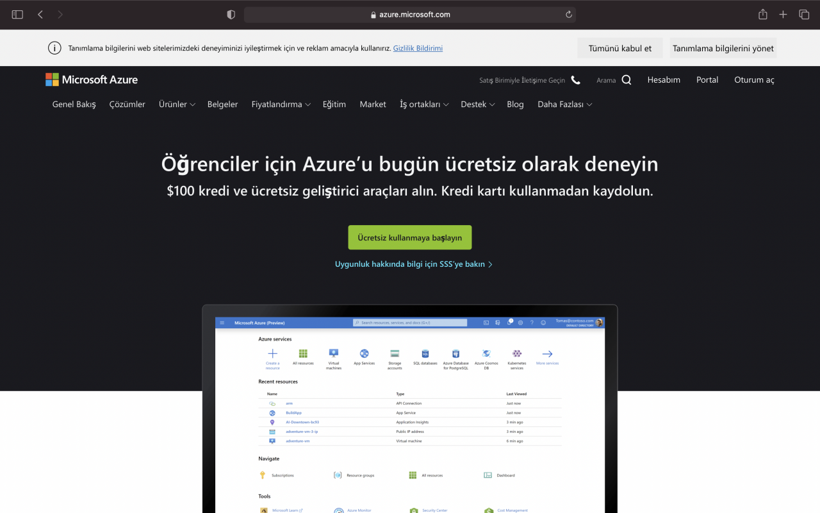Click the Azure Database for PostgreSQL icon
Screen dimensions: 820x513
455,354
